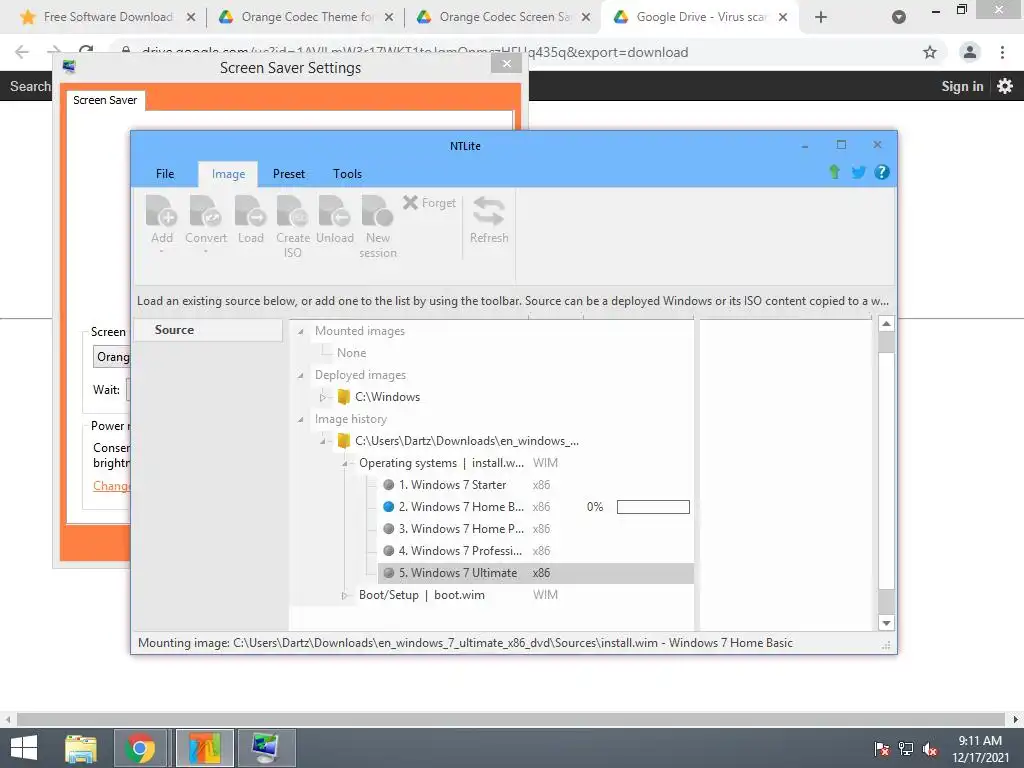Click the WIM label beside boot.wim
Viewport: 1024px width, 768px height.
pyautogui.click(x=545, y=596)
